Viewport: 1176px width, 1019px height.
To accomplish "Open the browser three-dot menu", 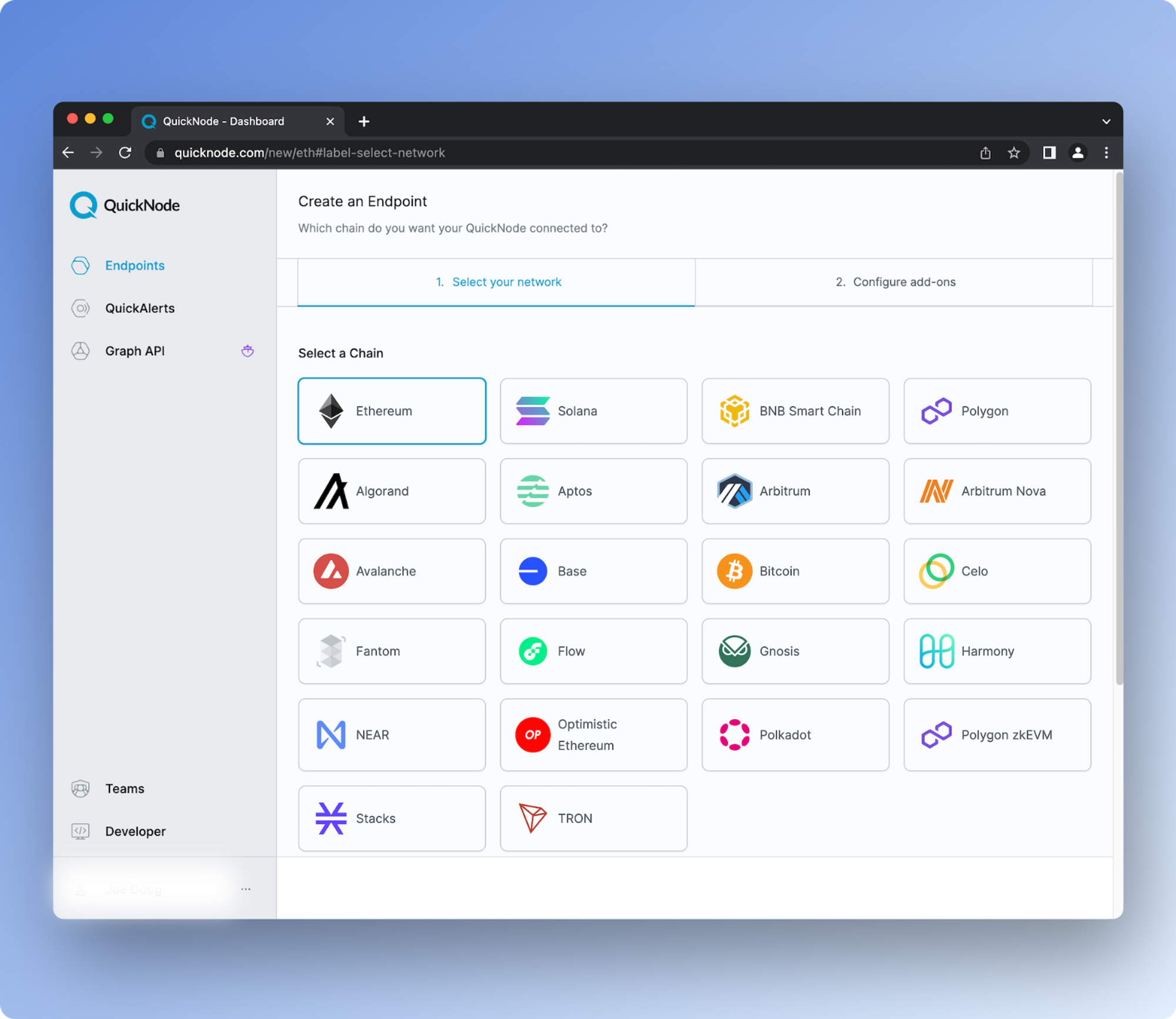I will point(1106,153).
